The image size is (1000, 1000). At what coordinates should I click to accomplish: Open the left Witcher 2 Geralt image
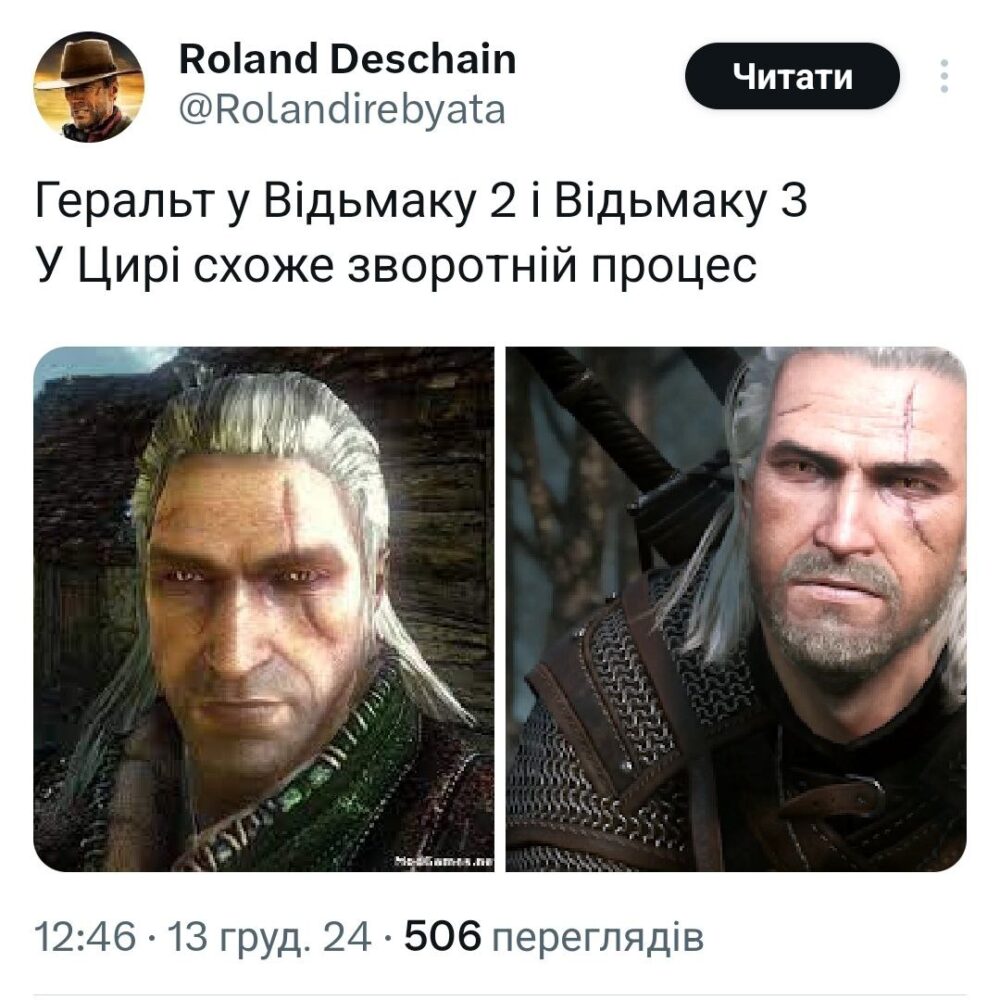[x=263, y=608]
